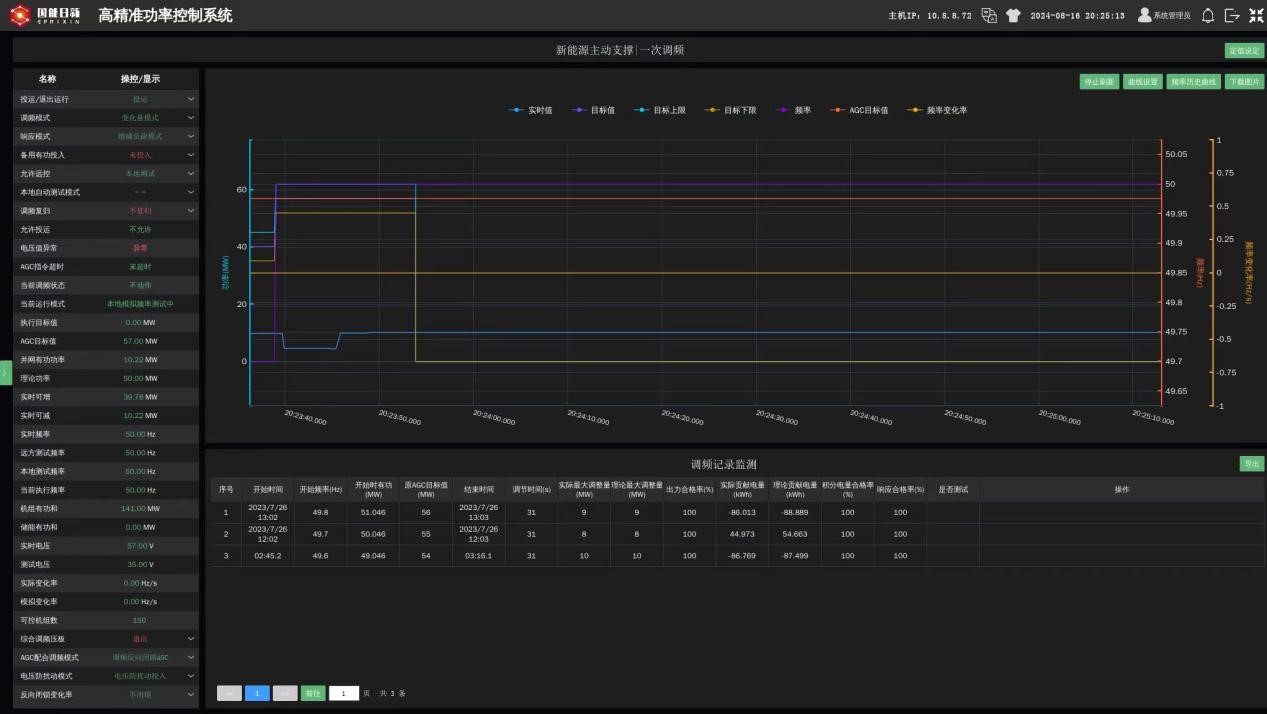Toggle 目标值 legend series
The width and height of the screenshot is (1267, 714).
pyautogui.click(x=593, y=110)
